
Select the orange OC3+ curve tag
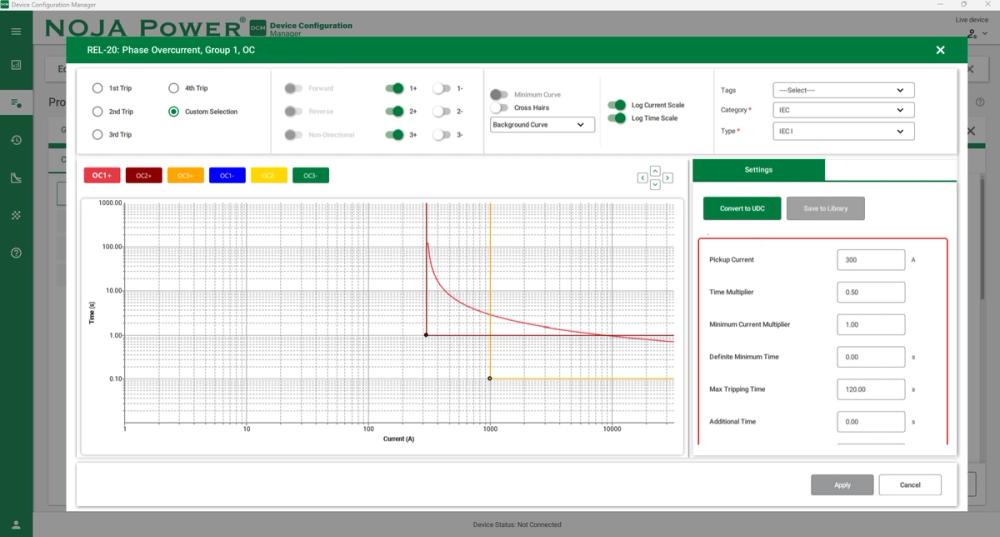coord(186,175)
